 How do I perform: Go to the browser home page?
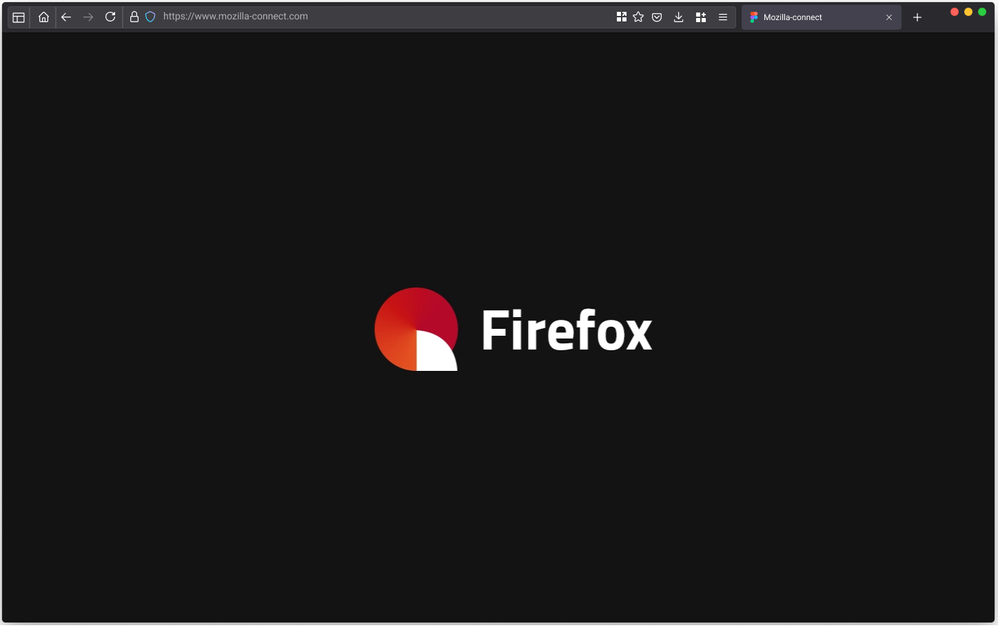[x=43, y=17]
